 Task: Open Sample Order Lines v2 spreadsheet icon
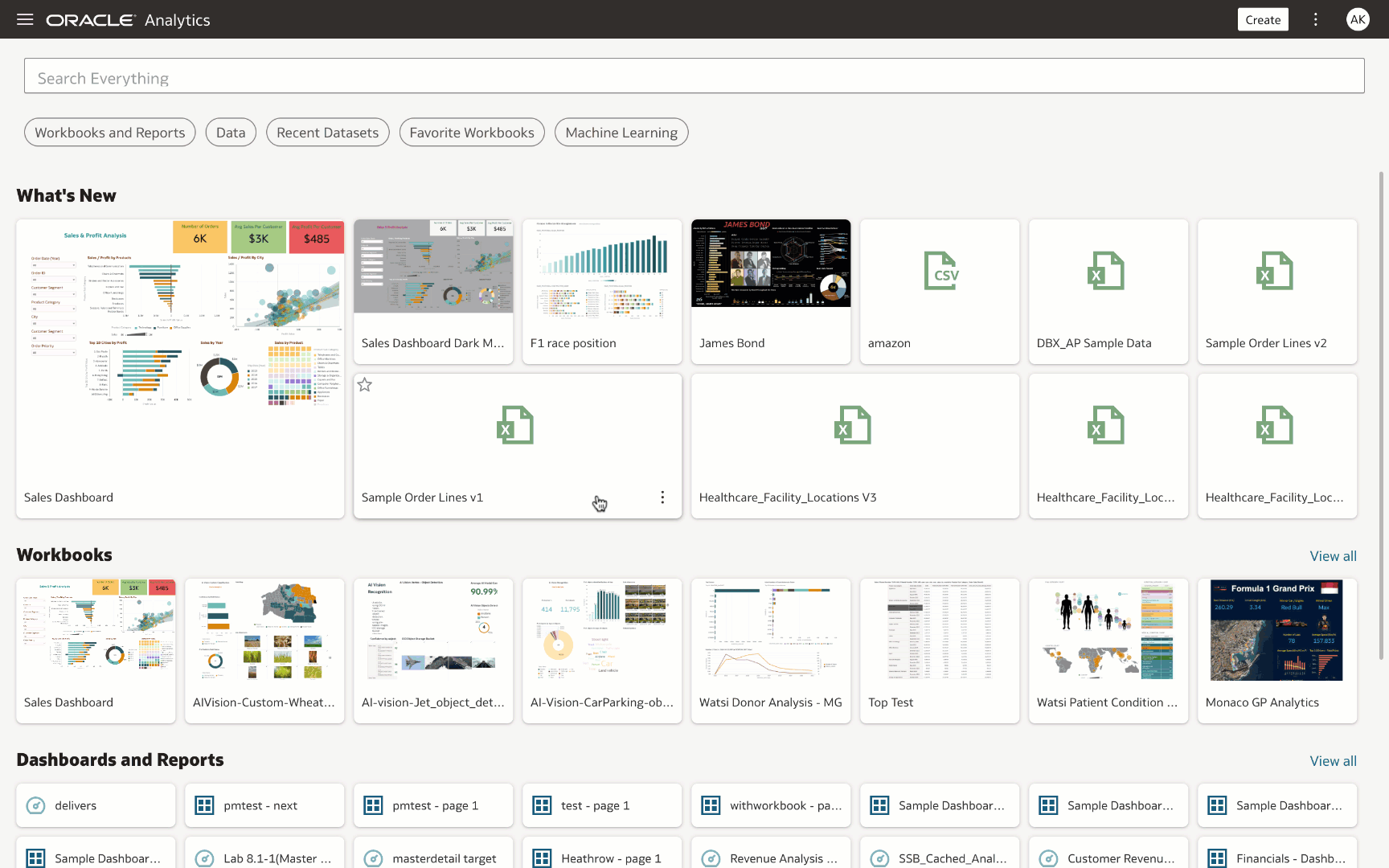tap(1275, 271)
